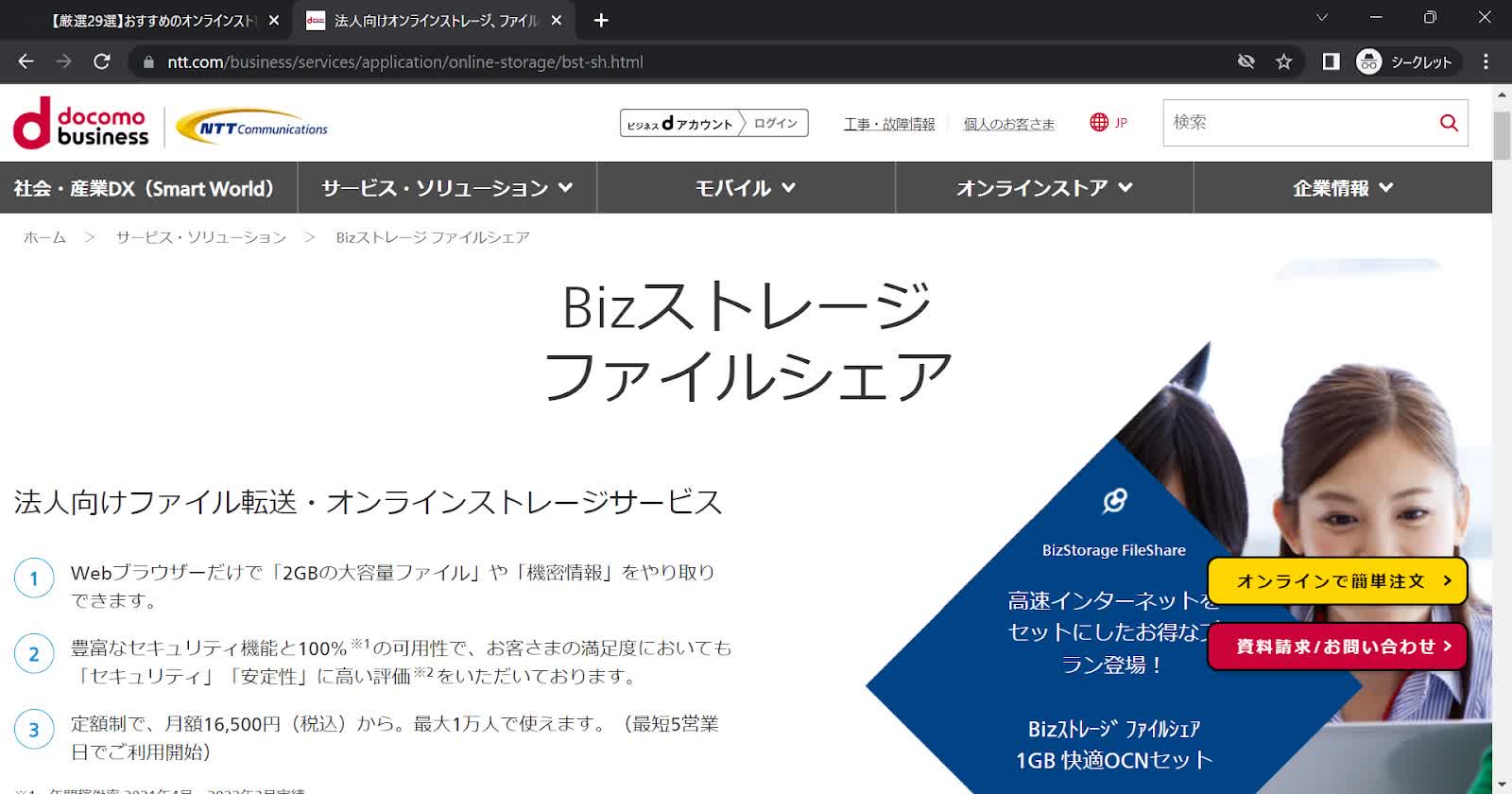Click the globe JP language icon

pyautogui.click(x=1108, y=122)
